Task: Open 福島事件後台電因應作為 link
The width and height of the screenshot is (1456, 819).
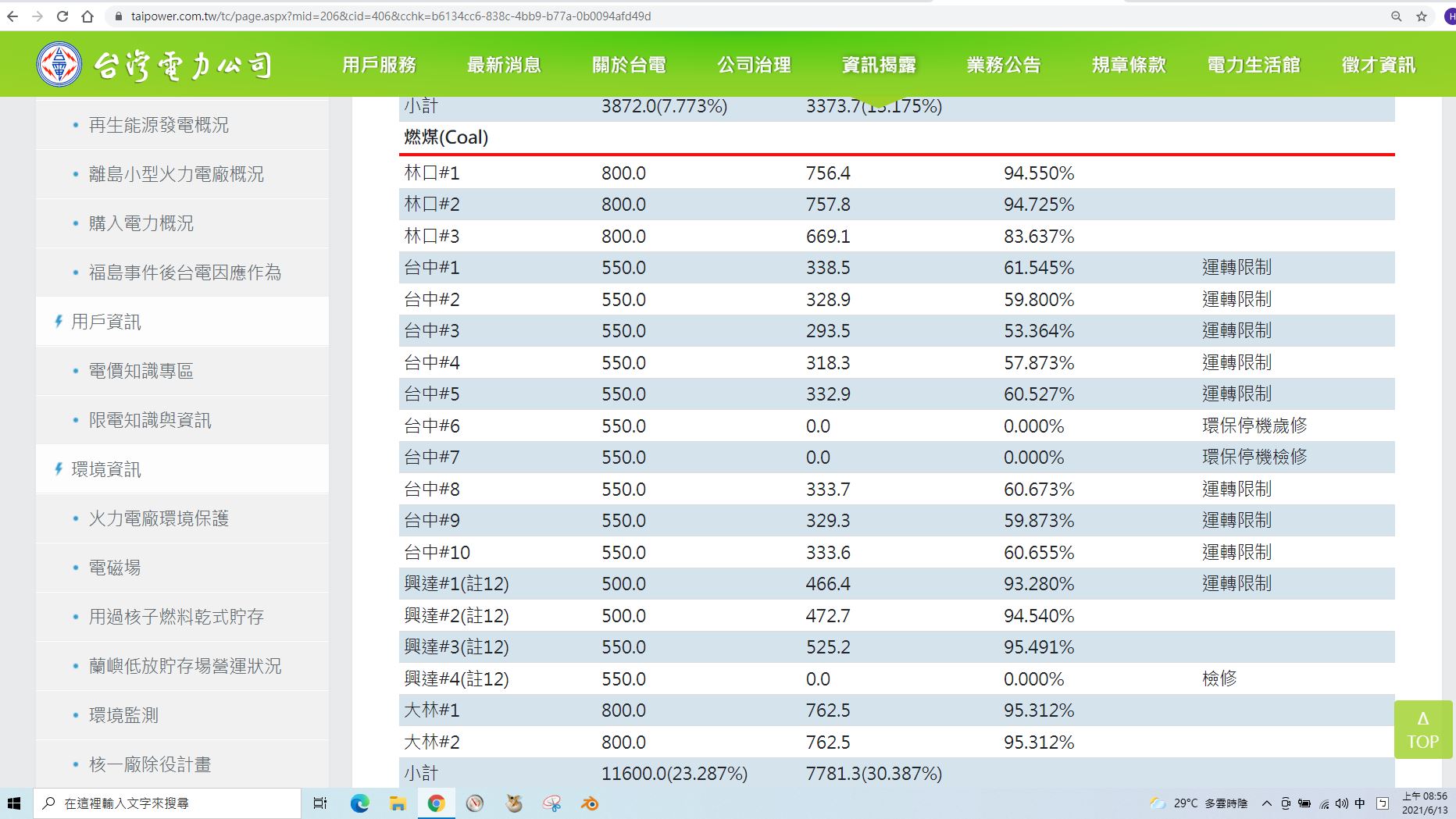Action: click(x=185, y=272)
